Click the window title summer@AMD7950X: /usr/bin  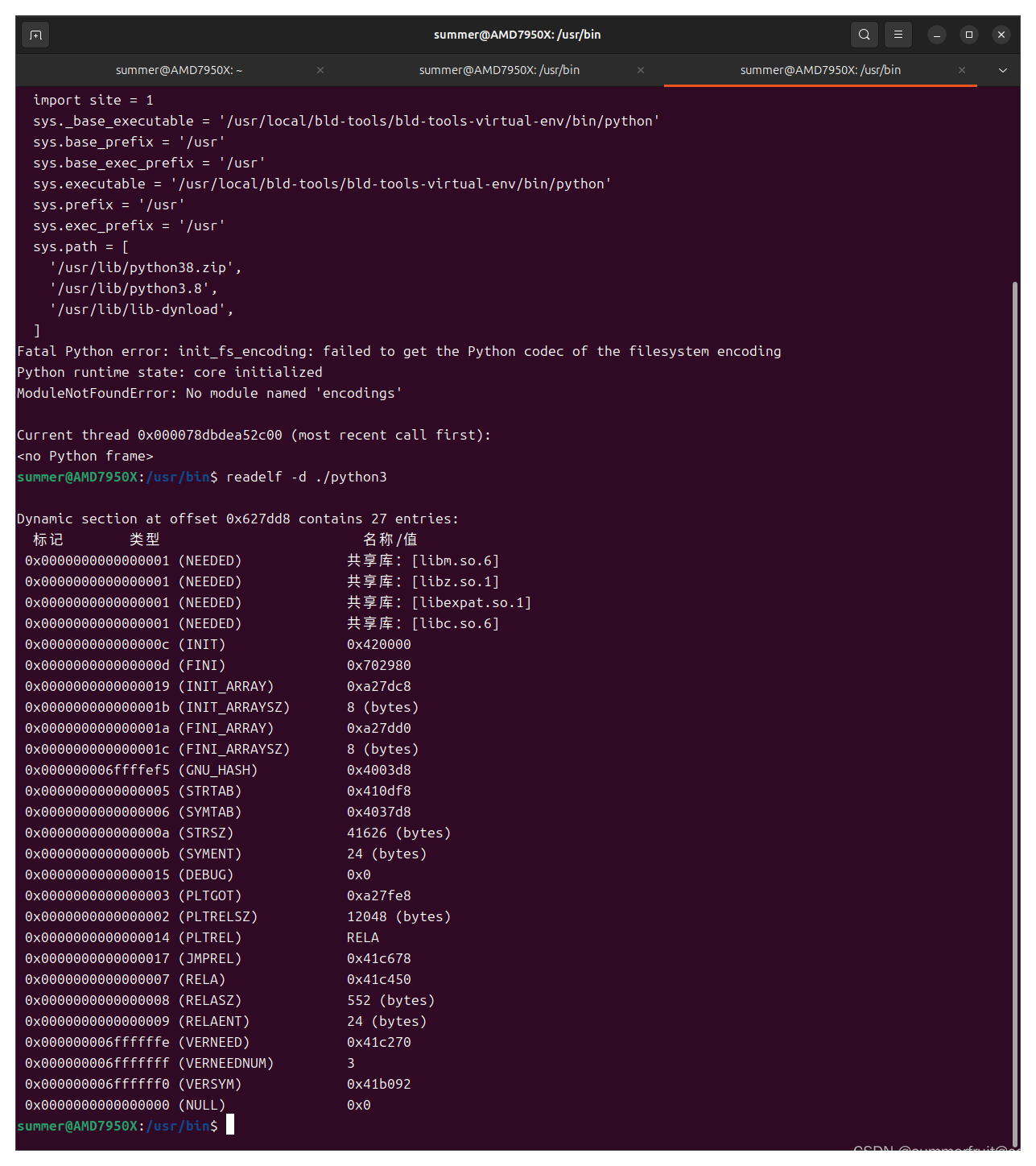pyautogui.click(x=518, y=35)
